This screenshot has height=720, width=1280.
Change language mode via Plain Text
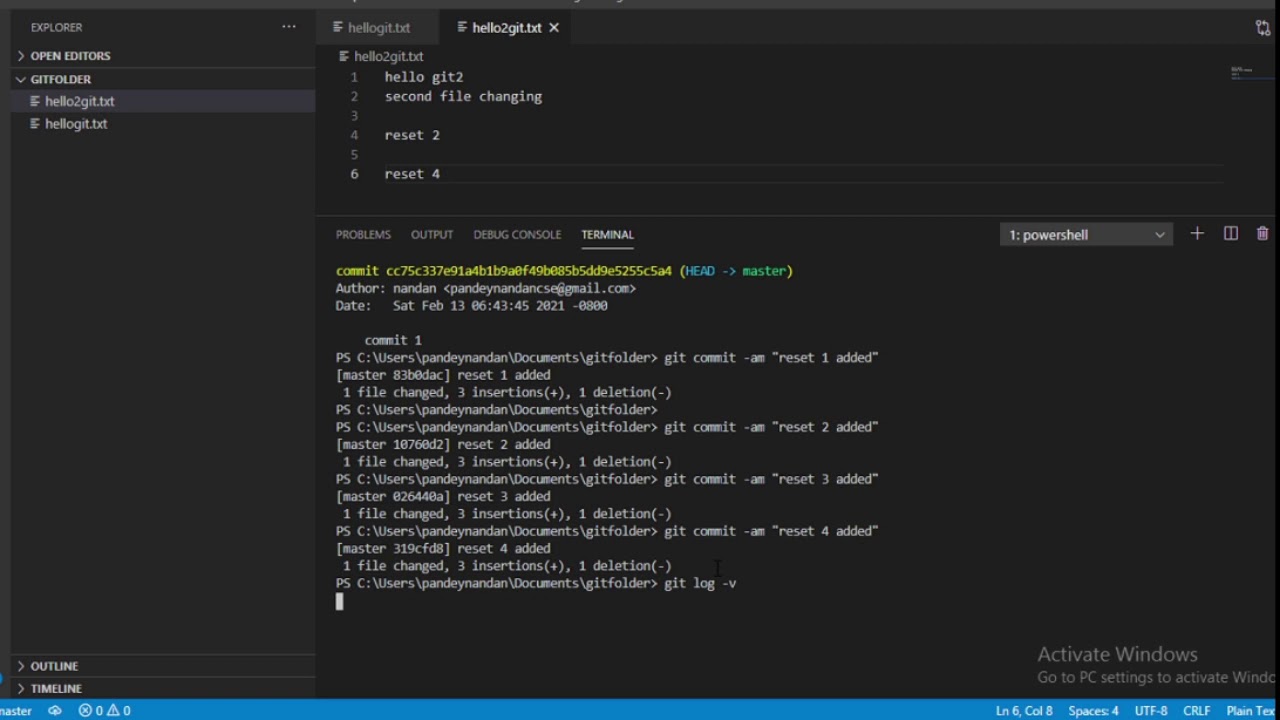point(1252,711)
